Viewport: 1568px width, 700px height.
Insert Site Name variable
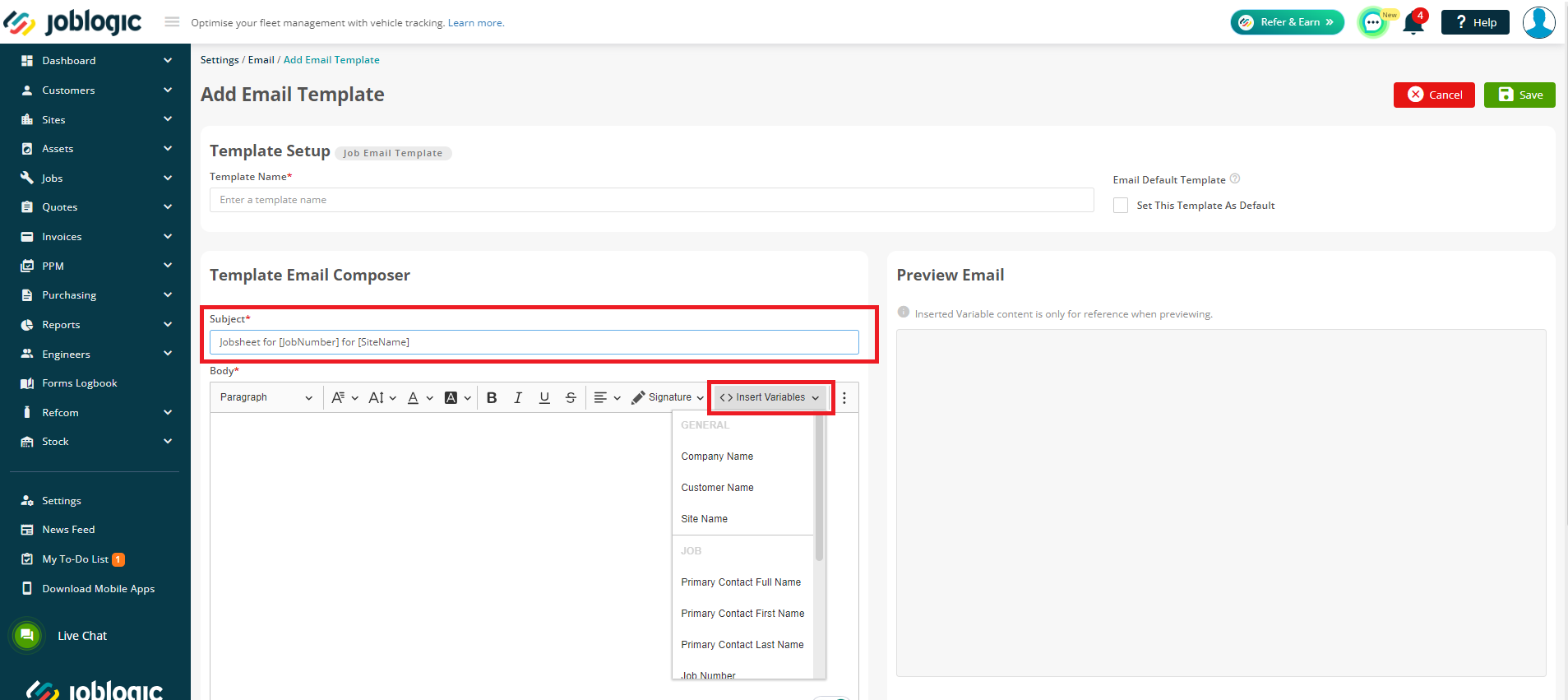point(704,519)
